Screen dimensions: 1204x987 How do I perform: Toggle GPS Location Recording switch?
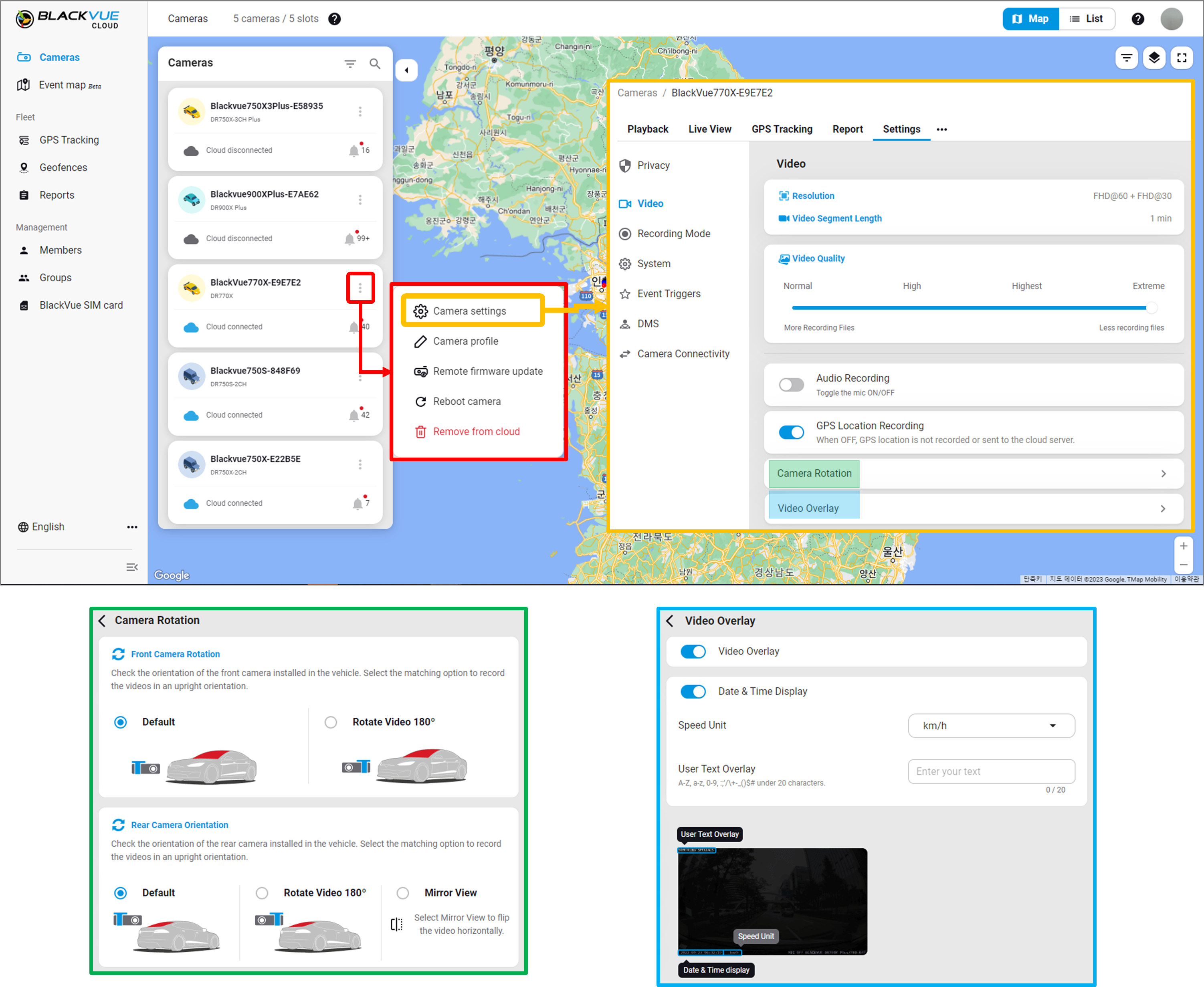pyautogui.click(x=791, y=432)
